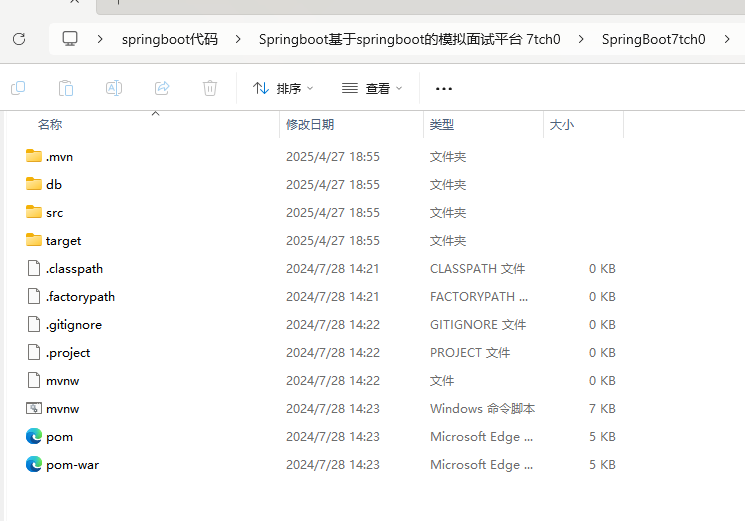Select the target folder name
The height and width of the screenshot is (521, 745).
[63, 241]
